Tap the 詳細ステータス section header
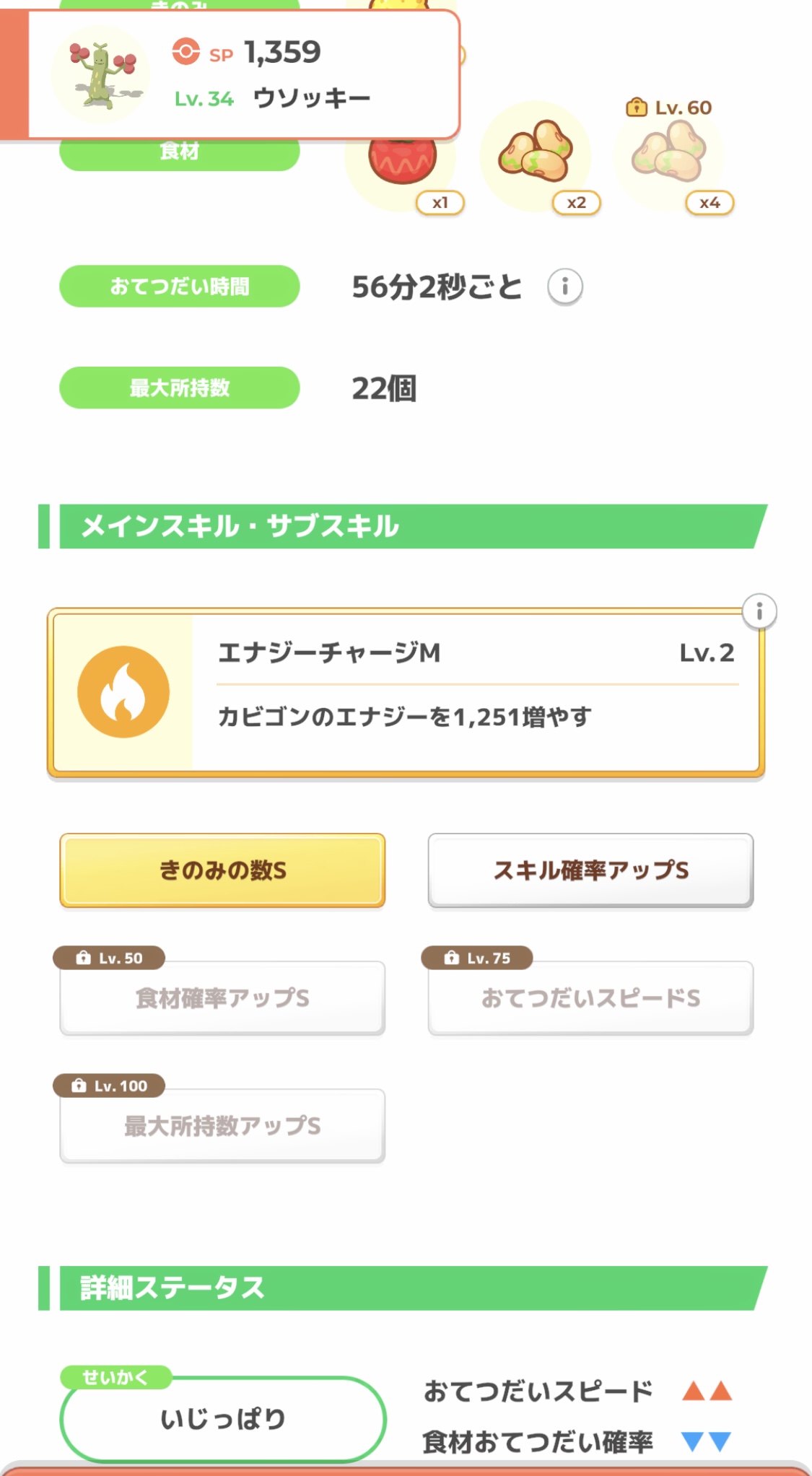This screenshot has height=1476, width=812. [404, 1288]
